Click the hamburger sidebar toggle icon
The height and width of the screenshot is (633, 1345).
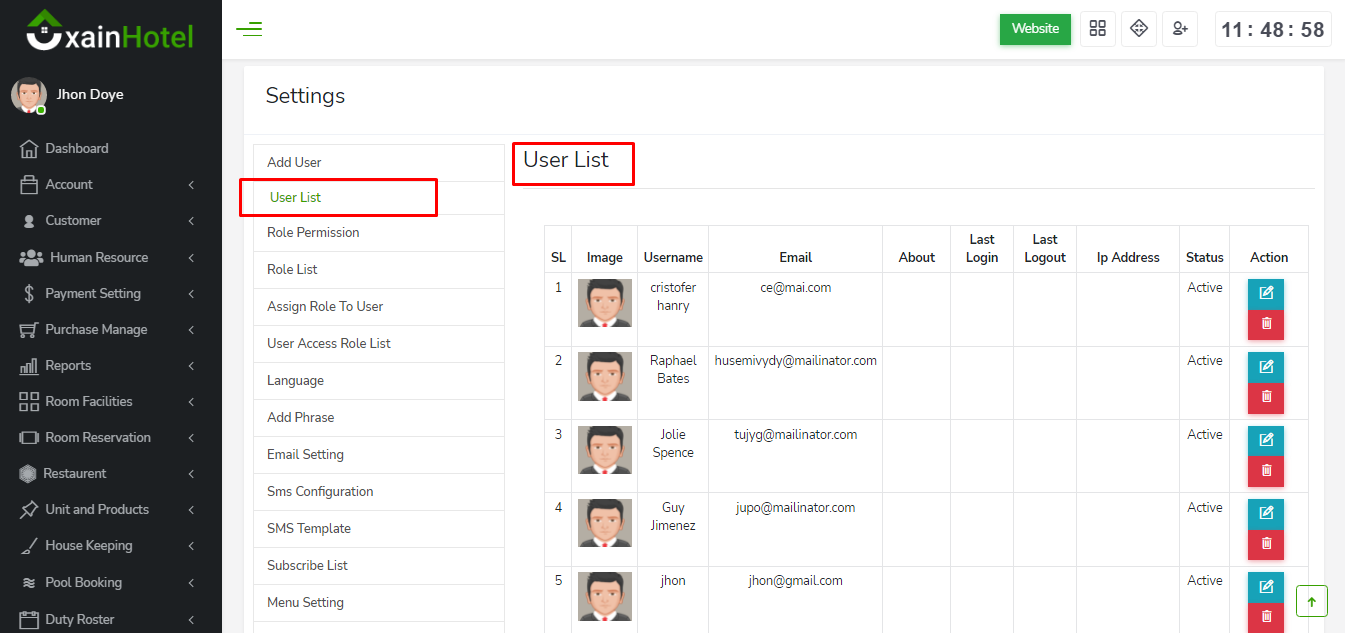pos(249,29)
